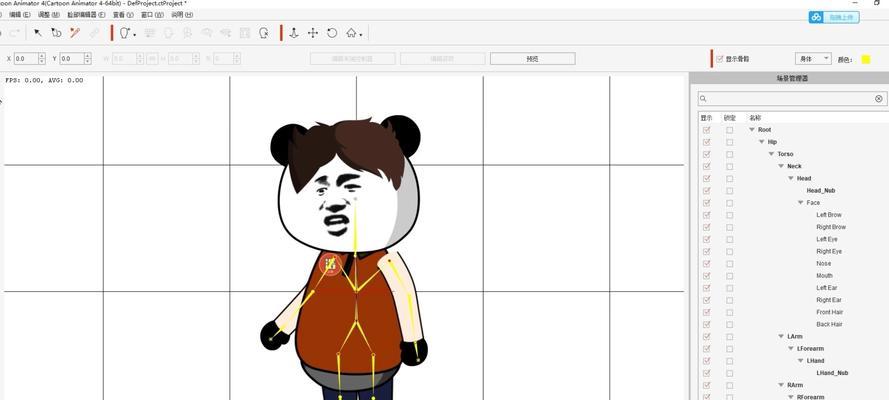Collapse the LForearm tree node
The image size is (889, 400).
(791, 349)
